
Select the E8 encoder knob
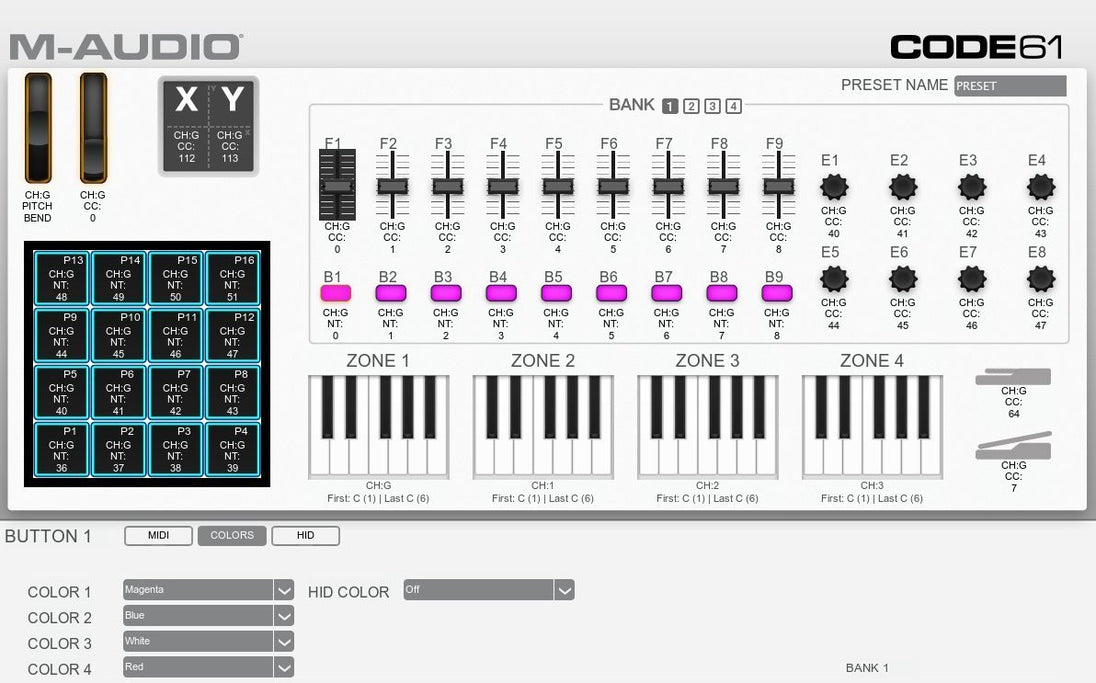(1040, 279)
